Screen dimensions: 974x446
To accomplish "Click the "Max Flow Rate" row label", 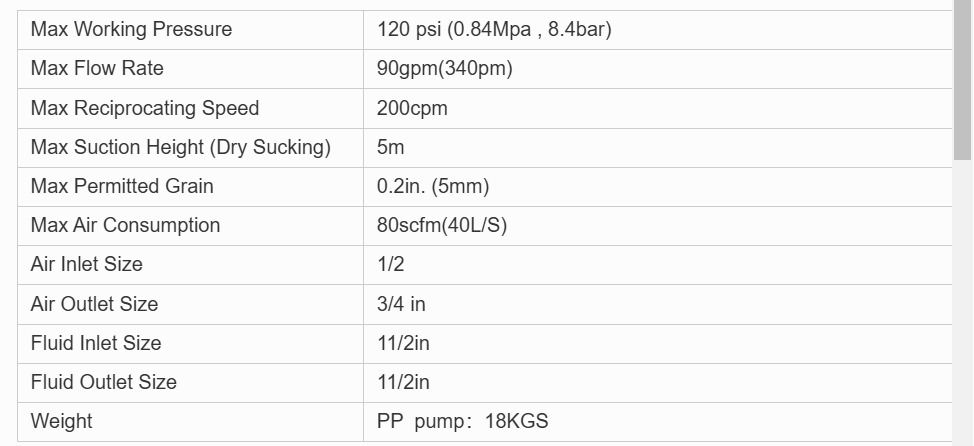I will (97, 69).
